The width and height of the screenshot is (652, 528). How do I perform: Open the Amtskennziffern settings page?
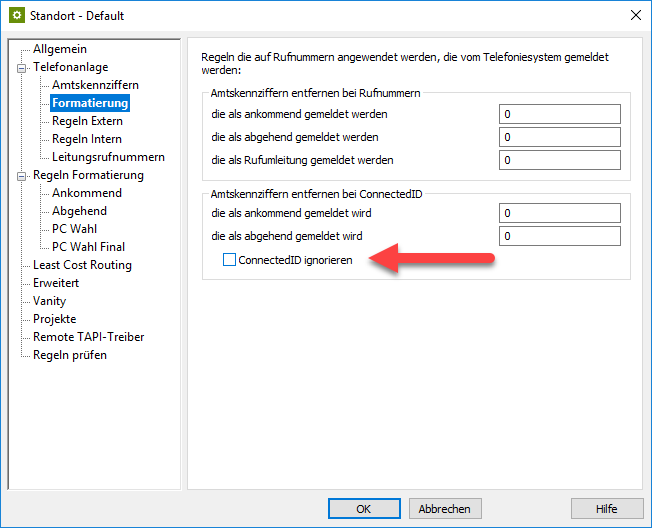pos(95,85)
